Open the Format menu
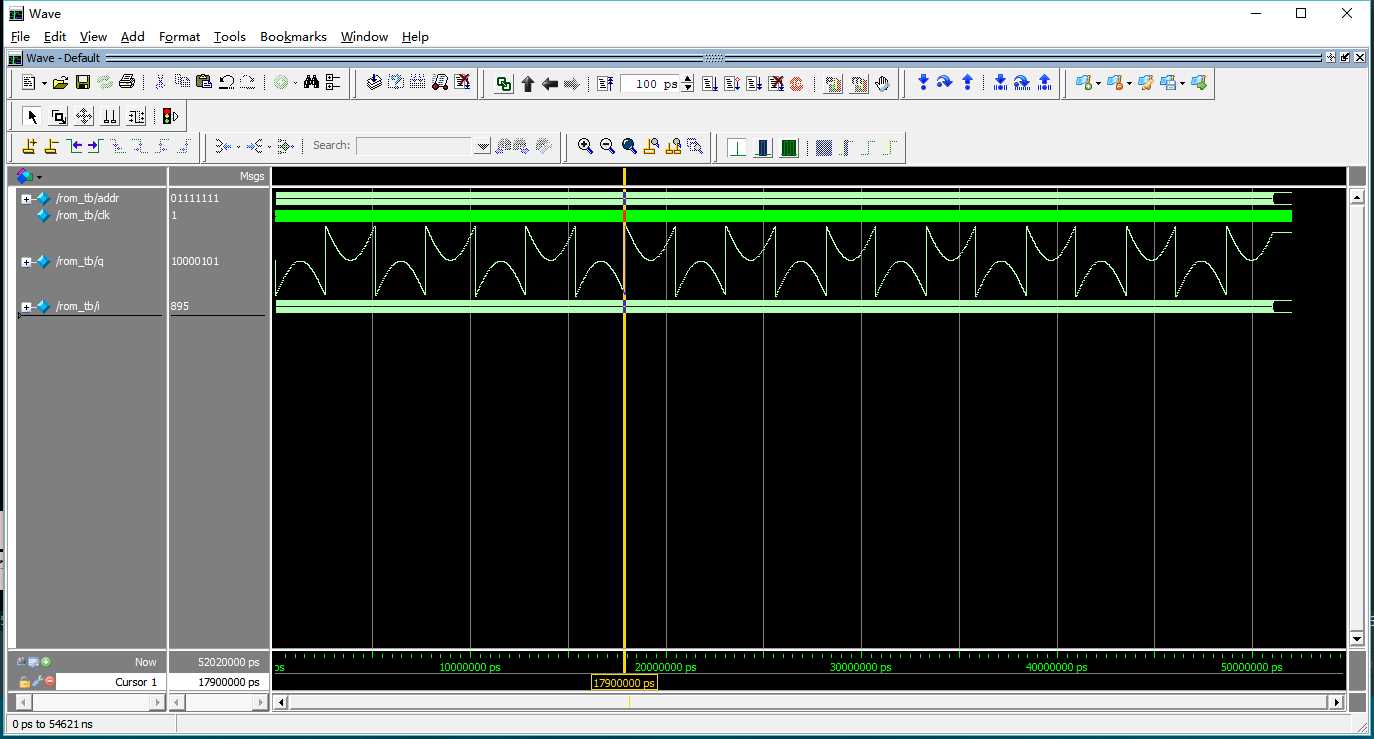 click(179, 36)
